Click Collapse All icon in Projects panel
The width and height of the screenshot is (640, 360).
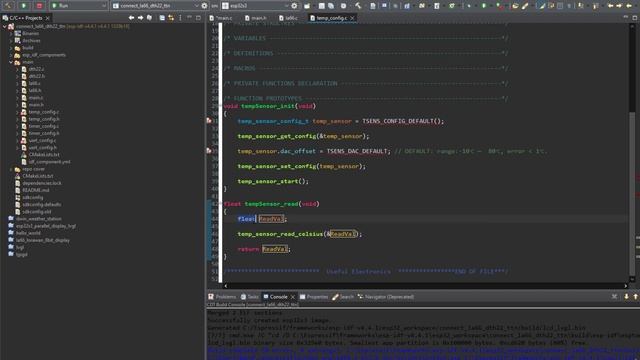pyautogui.click(x=162, y=18)
